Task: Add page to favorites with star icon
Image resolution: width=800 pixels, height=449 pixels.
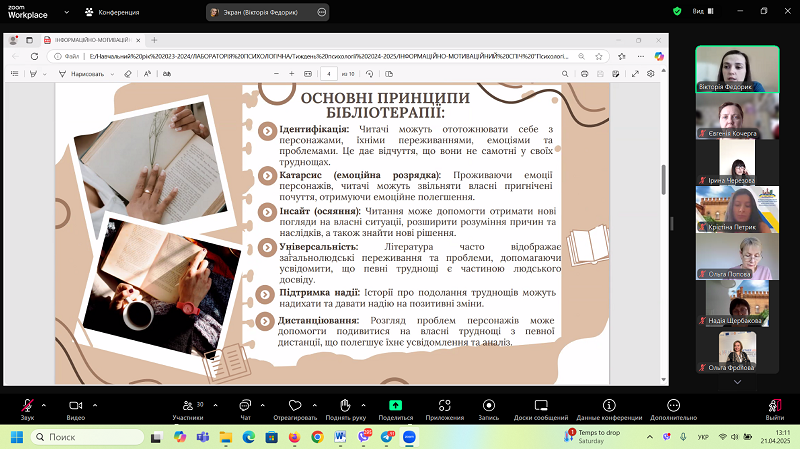Action: click(x=598, y=56)
